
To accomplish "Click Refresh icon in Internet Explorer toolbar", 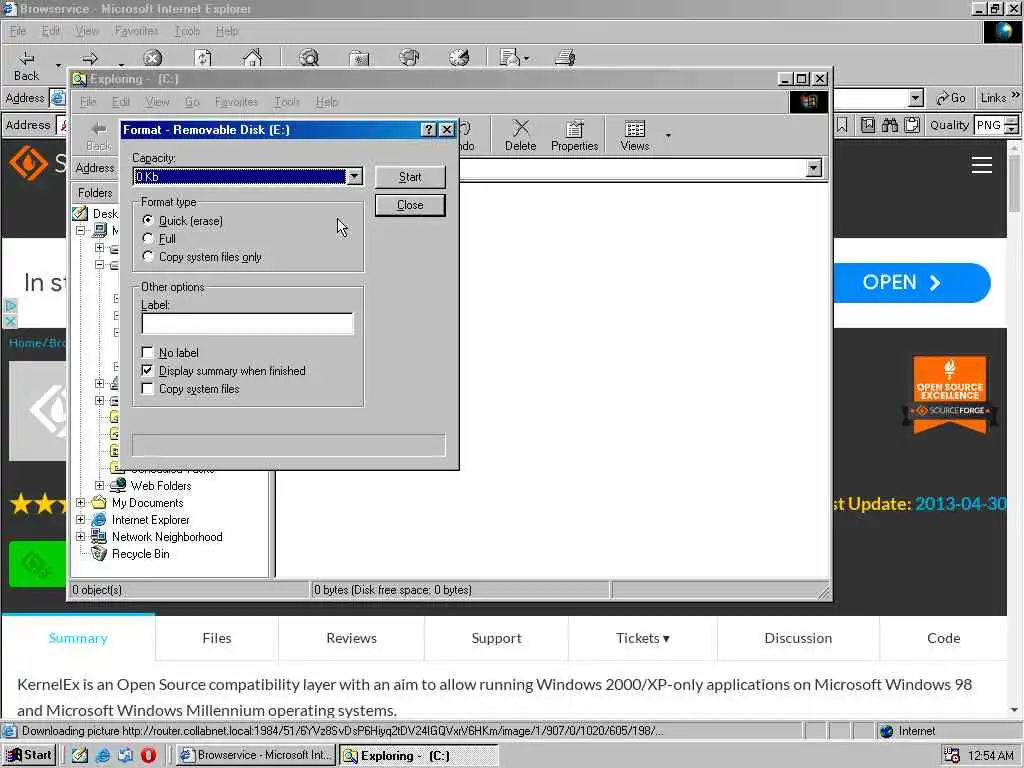I will (x=203, y=58).
